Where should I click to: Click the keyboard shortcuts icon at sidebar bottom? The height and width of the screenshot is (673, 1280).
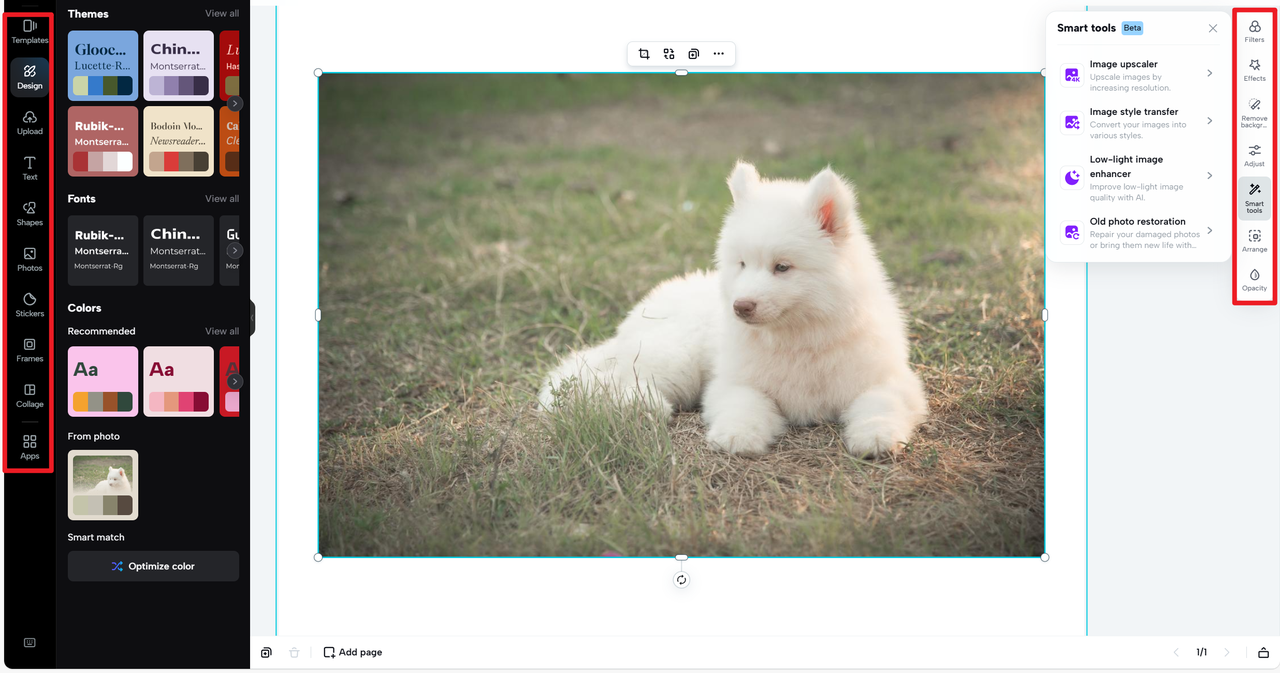(30, 643)
